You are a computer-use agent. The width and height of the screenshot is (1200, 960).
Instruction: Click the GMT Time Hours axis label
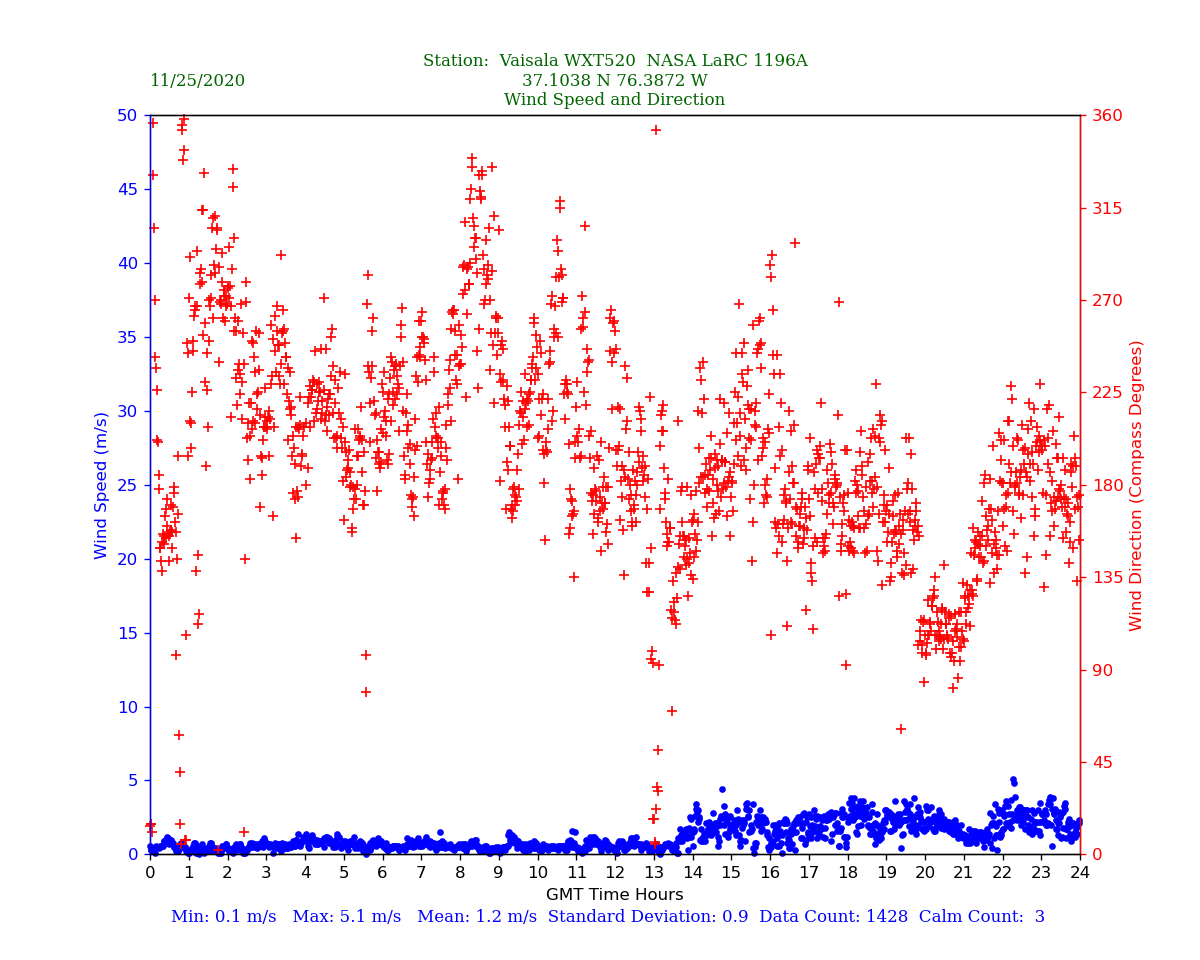click(x=614, y=895)
